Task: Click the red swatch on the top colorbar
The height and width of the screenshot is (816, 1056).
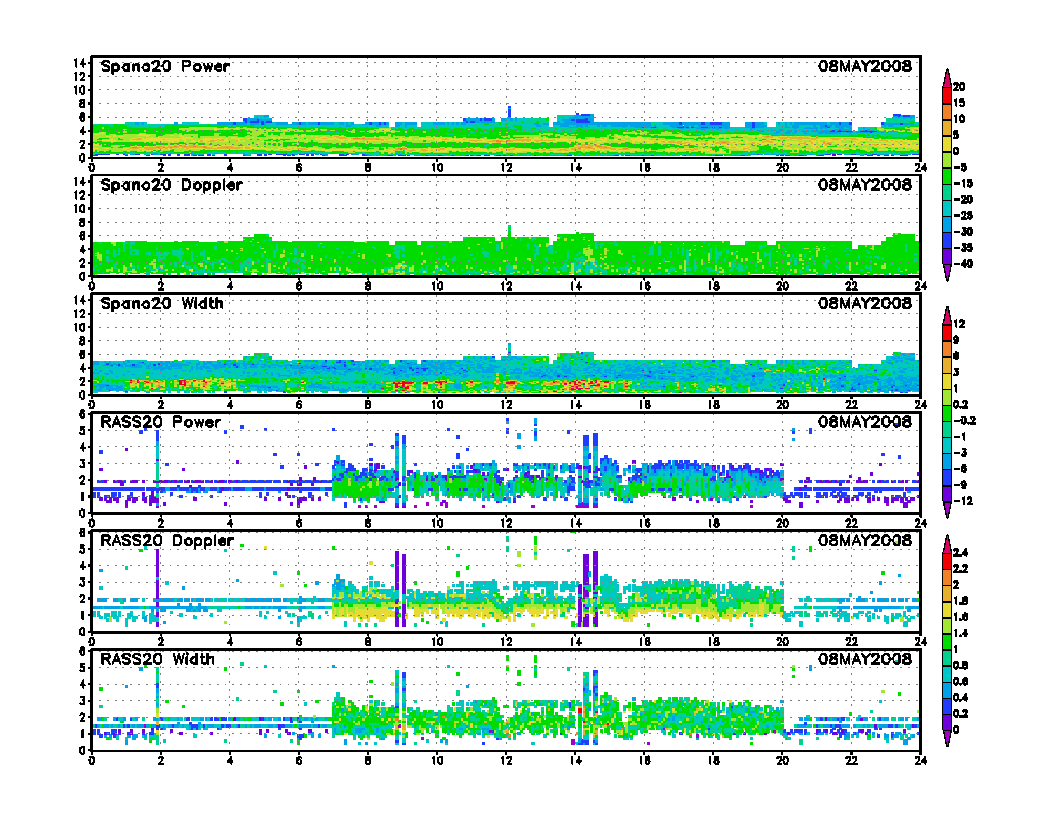Action: point(946,95)
